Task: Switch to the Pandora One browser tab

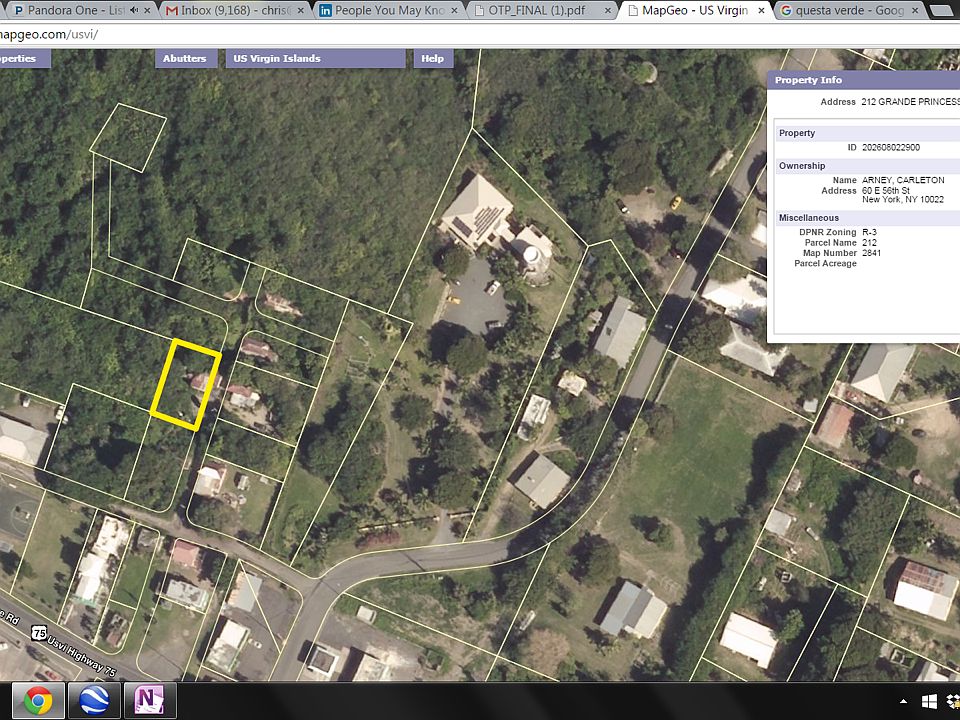Action: click(x=78, y=10)
